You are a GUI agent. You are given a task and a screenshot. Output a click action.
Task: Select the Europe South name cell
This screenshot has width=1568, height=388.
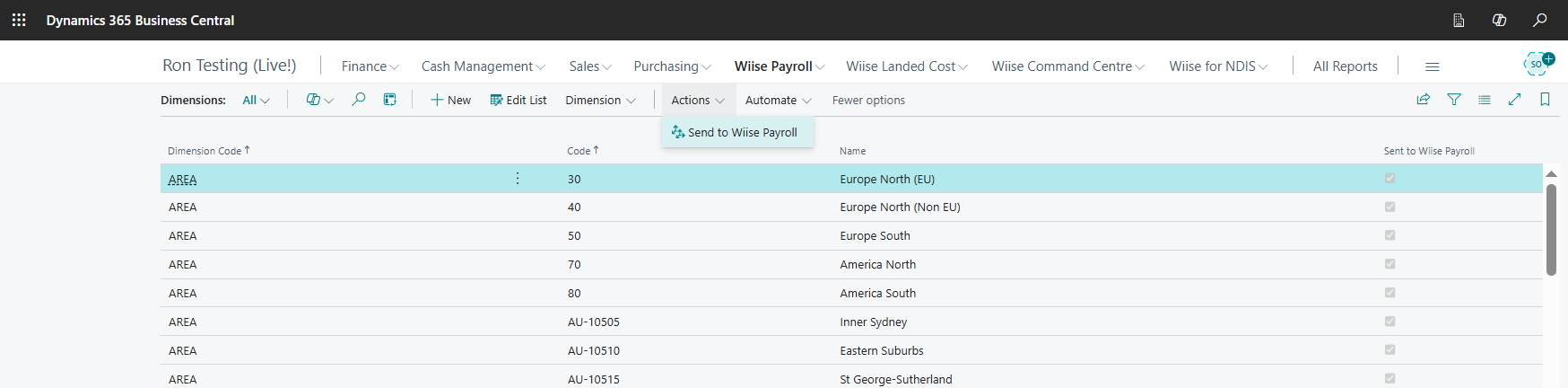[875, 236]
